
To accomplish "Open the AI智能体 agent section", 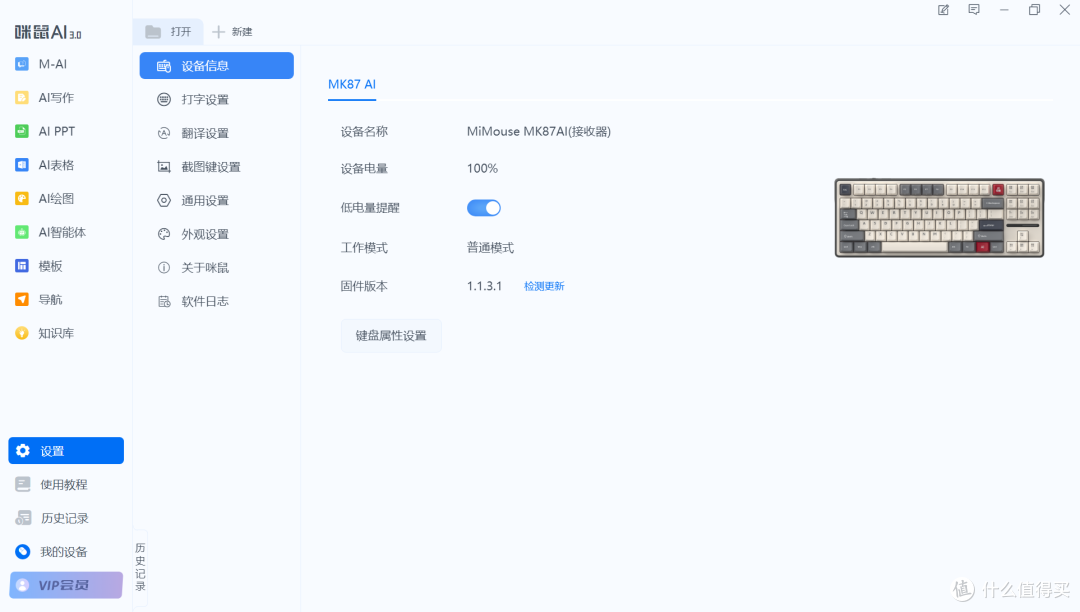I will coord(51,233).
